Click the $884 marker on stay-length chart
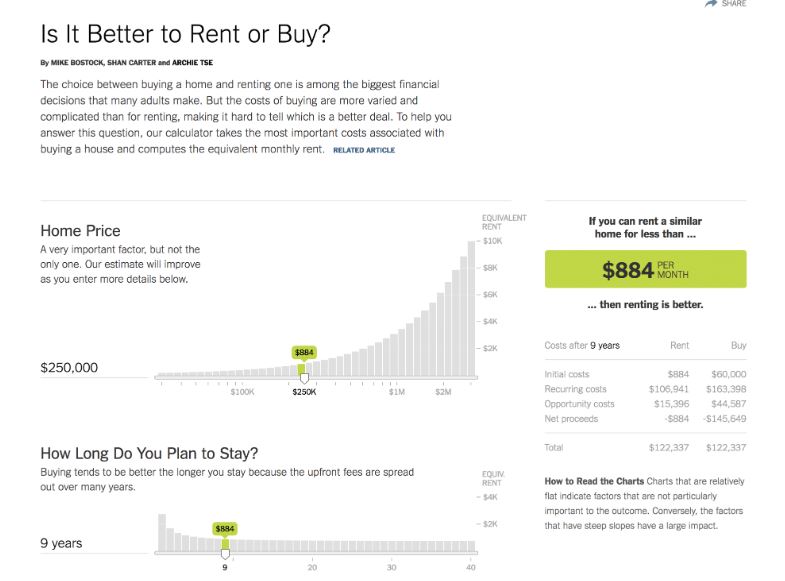785x581 pixels. click(x=225, y=528)
